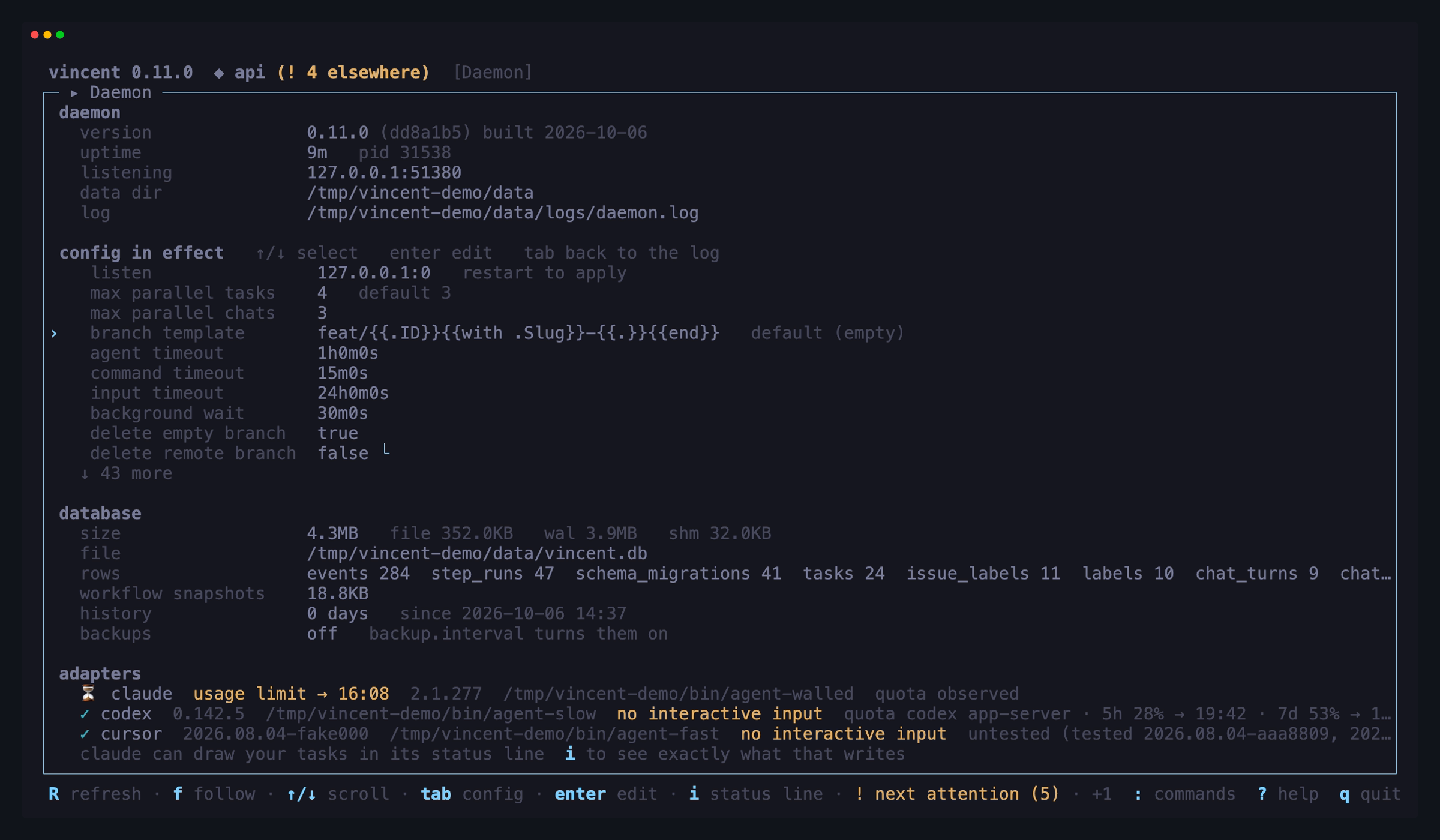Click 'no interactive input' on the codex row

(719, 714)
